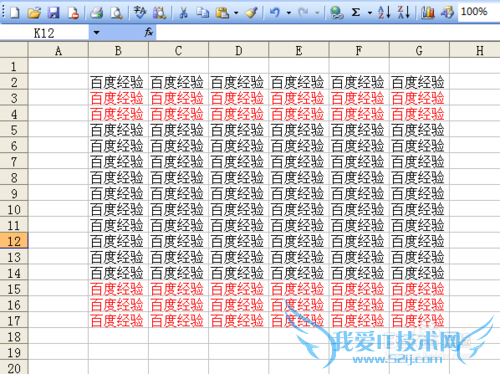The width and height of the screenshot is (500, 374).
Task: Select row 20 header
Action: (x=14, y=368)
